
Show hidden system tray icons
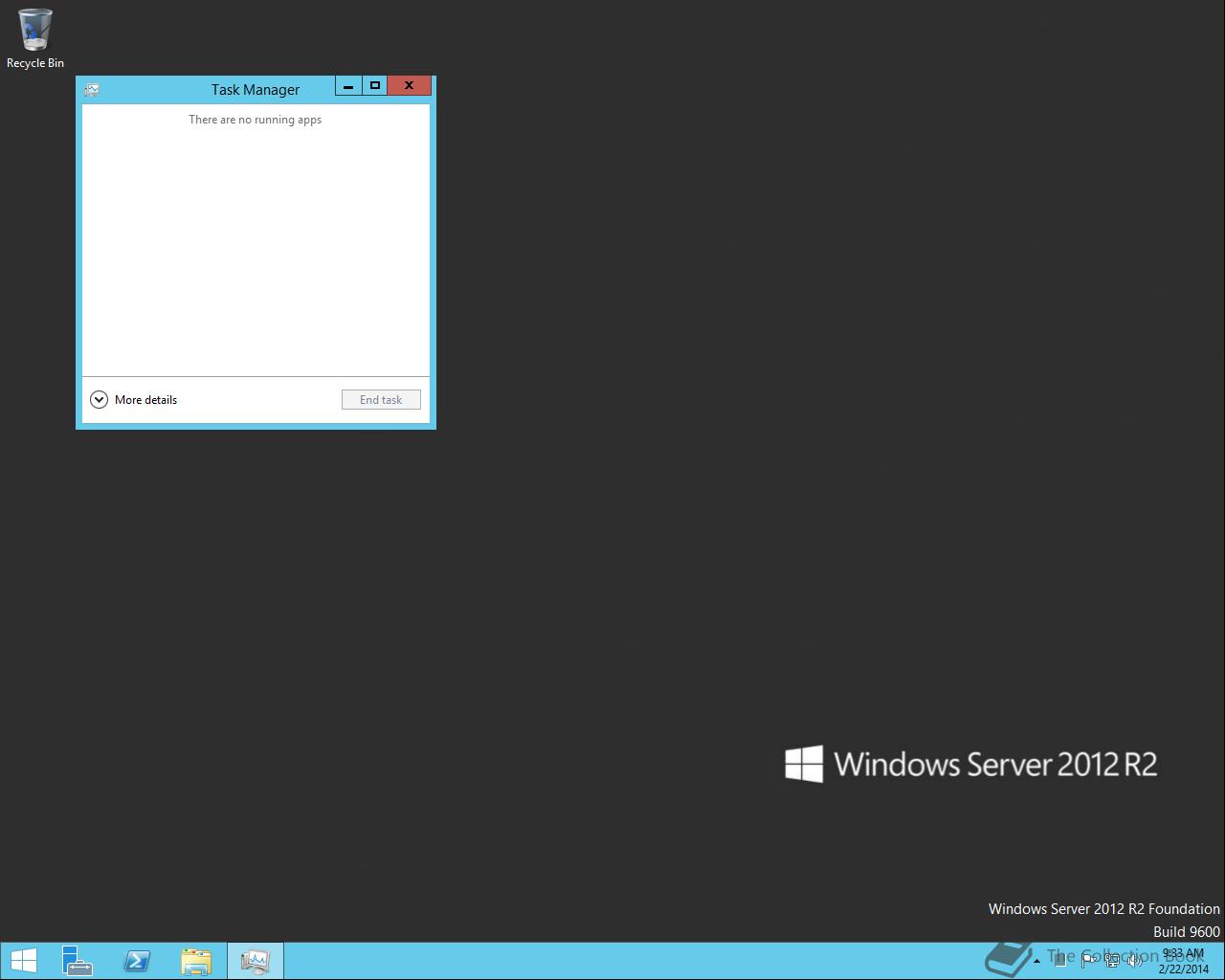1036,961
